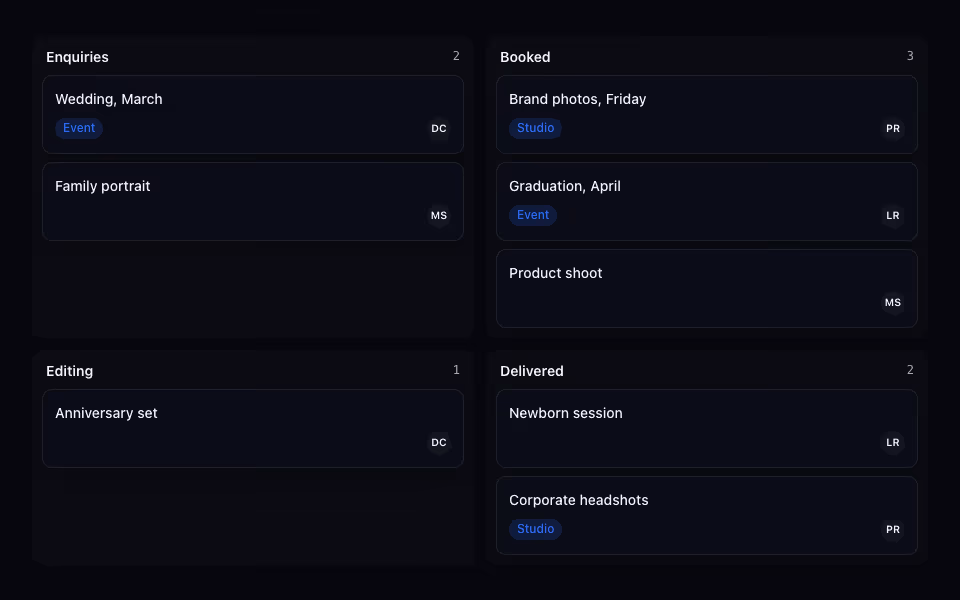Click the card count "3" in Booked column
This screenshot has width=960, height=600.
coord(910,56)
